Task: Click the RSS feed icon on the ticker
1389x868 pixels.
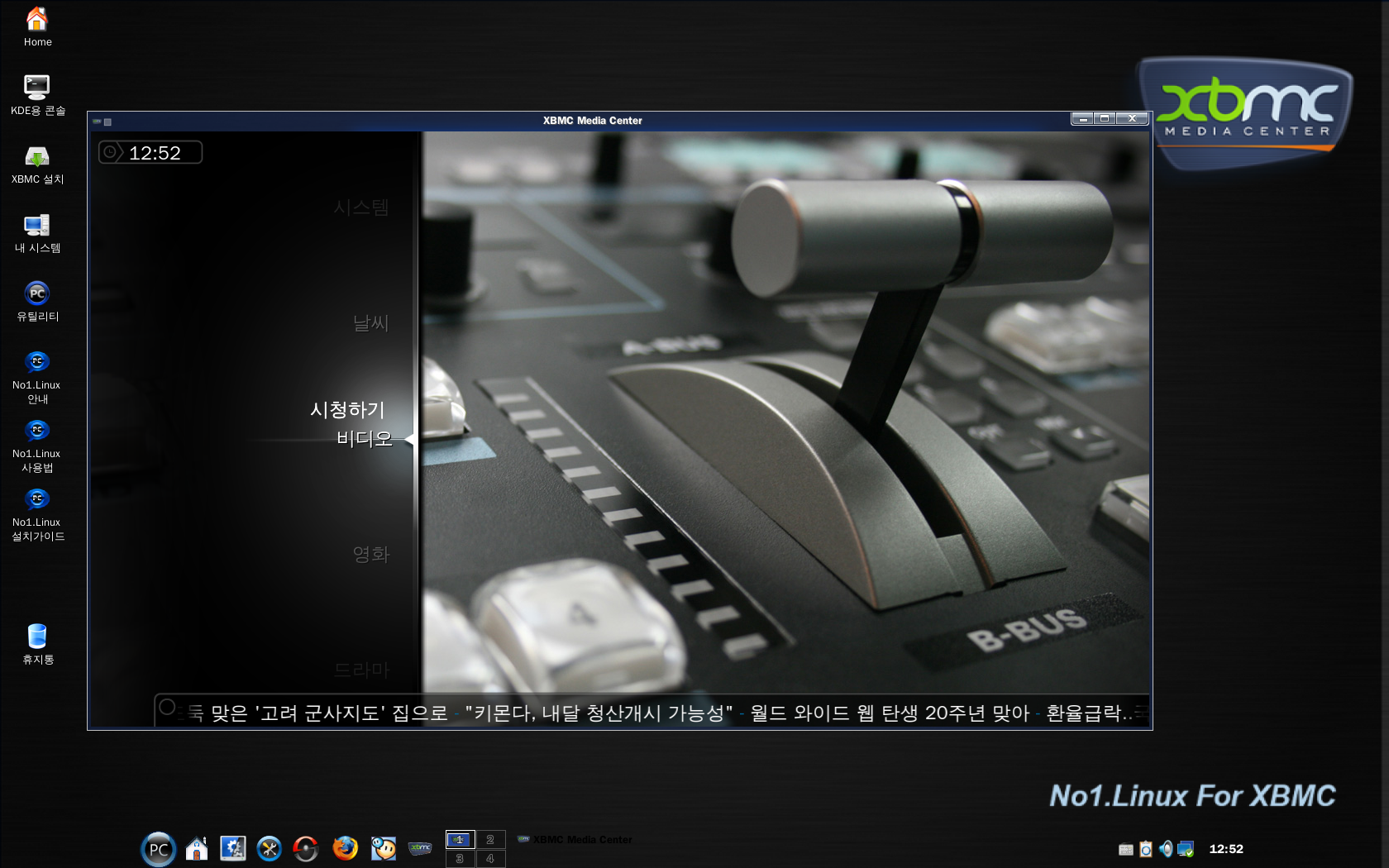Action: [167, 707]
